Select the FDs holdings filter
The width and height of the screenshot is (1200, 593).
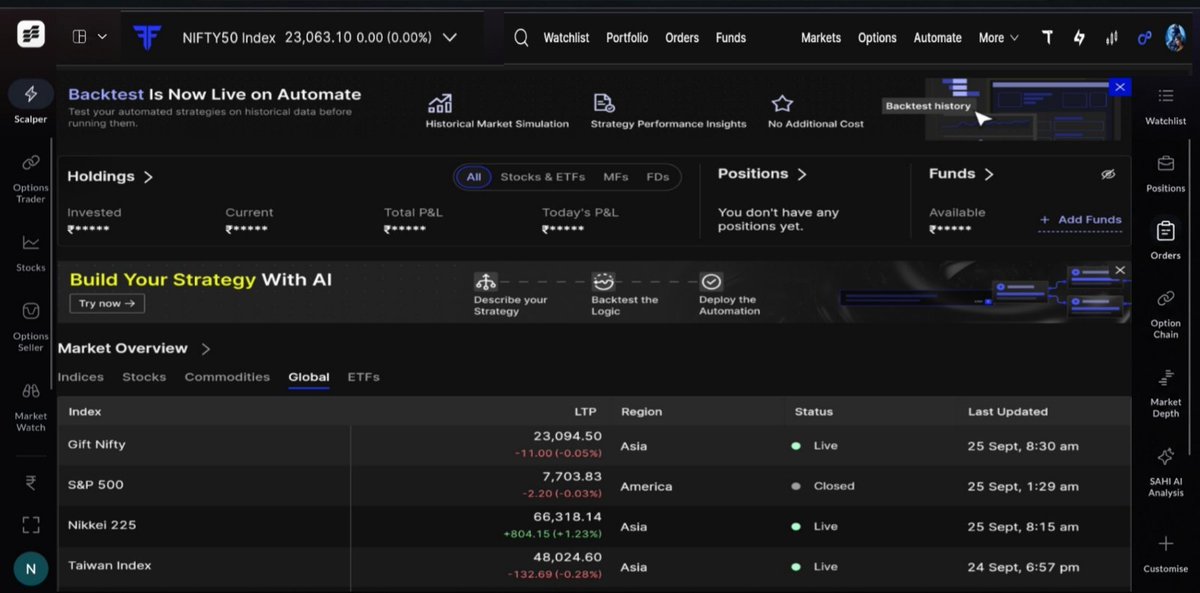click(657, 177)
